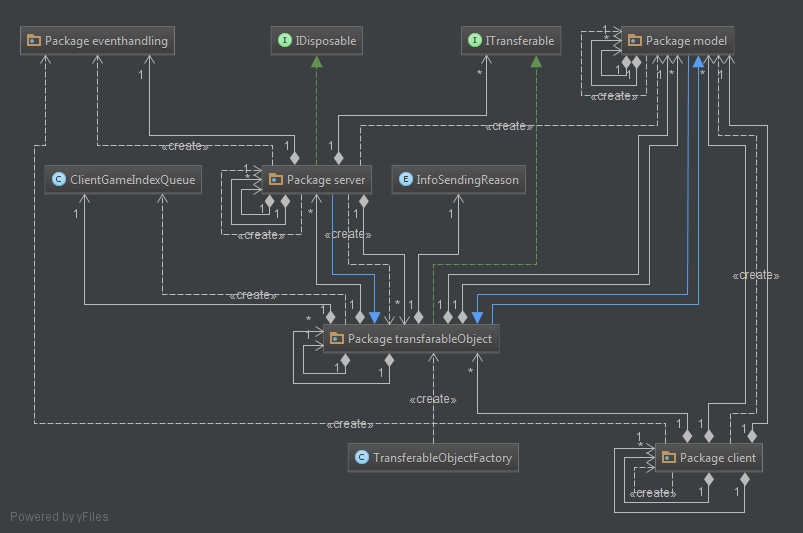This screenshot has width=803, height=533.
Task: Click the green arrowhead pointing at ITransferable
Action: pos(536,61)
